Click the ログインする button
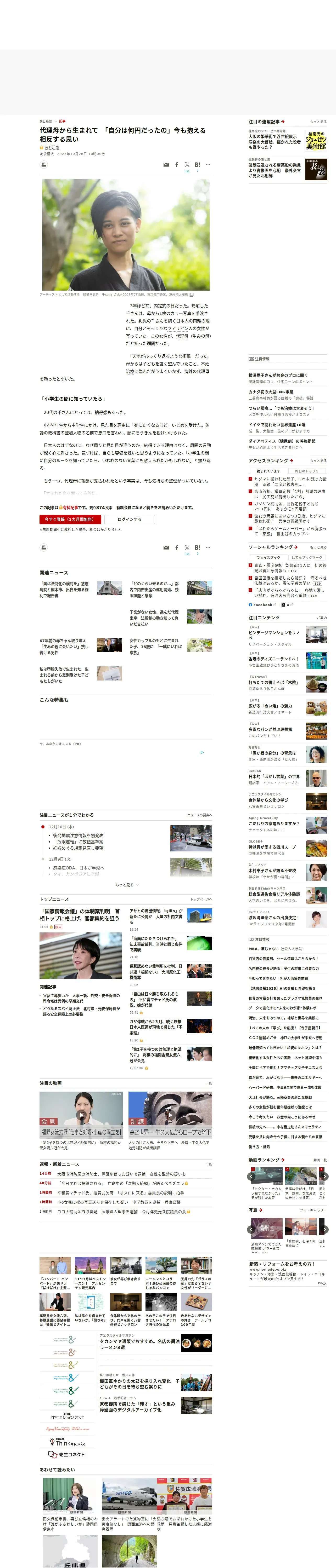Screen dimensions: 336x1568 click(129, 519)
